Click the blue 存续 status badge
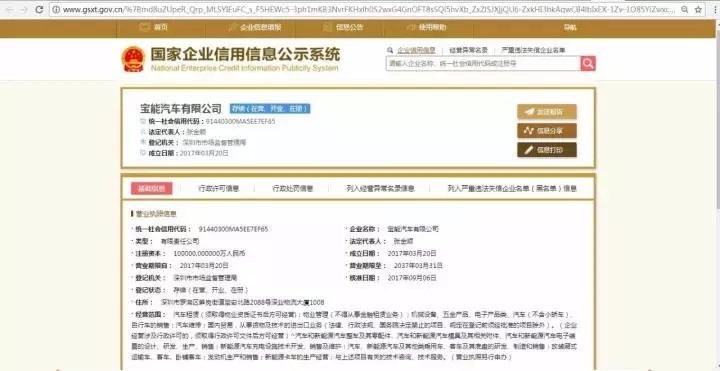The height and width of the screenshot is (371, 720). [x=270, y=109]
